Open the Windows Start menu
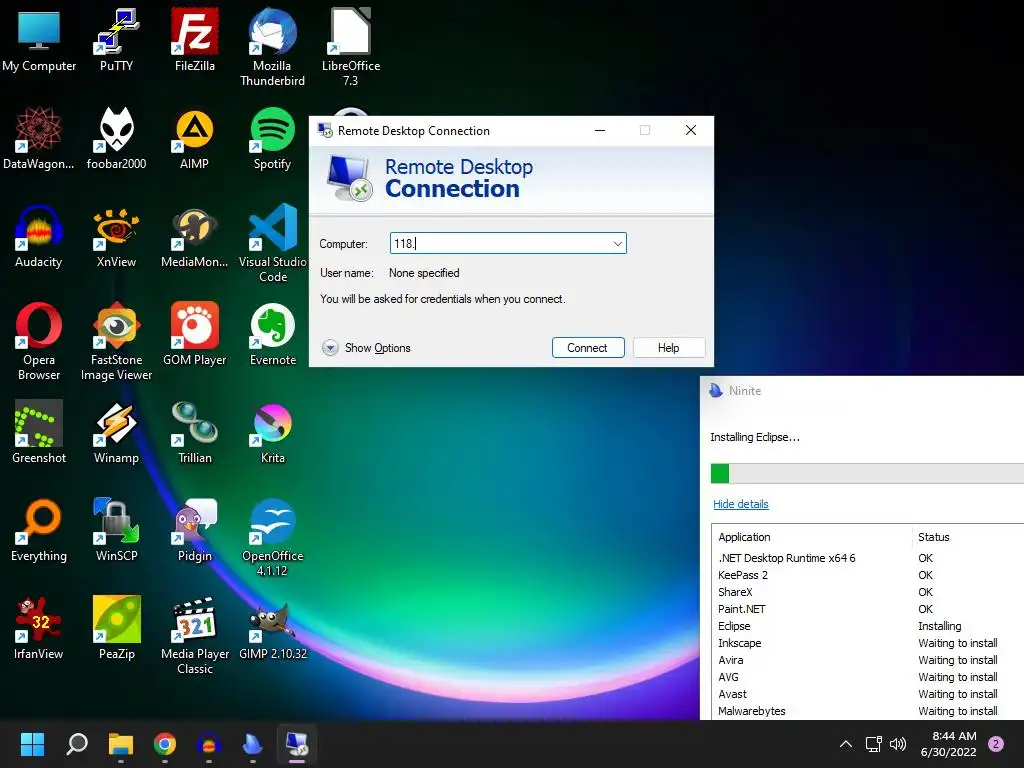Screen dimensions: 1024x768 (x=32, y=744)
